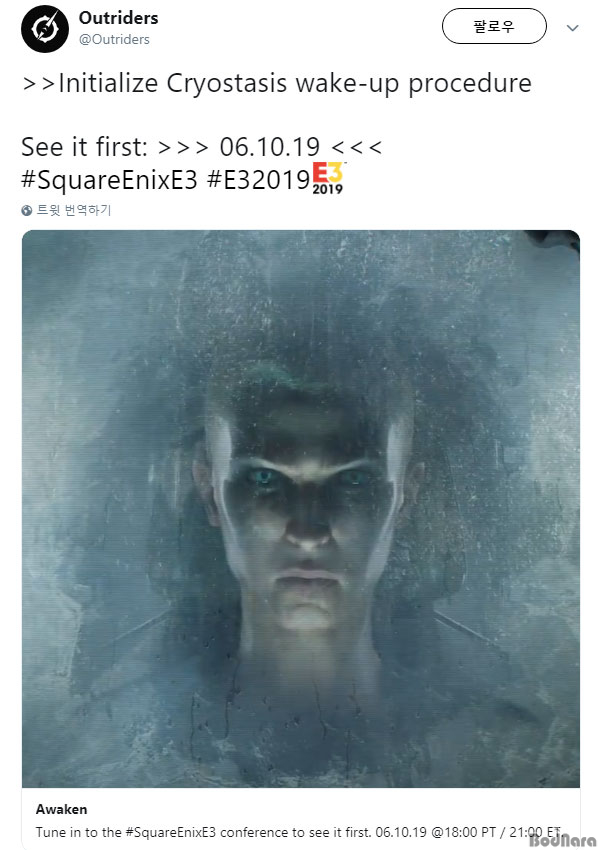Click the BodNara watermark logo
Viewport: 600px width, 850px height.
(x=562, y=840)
